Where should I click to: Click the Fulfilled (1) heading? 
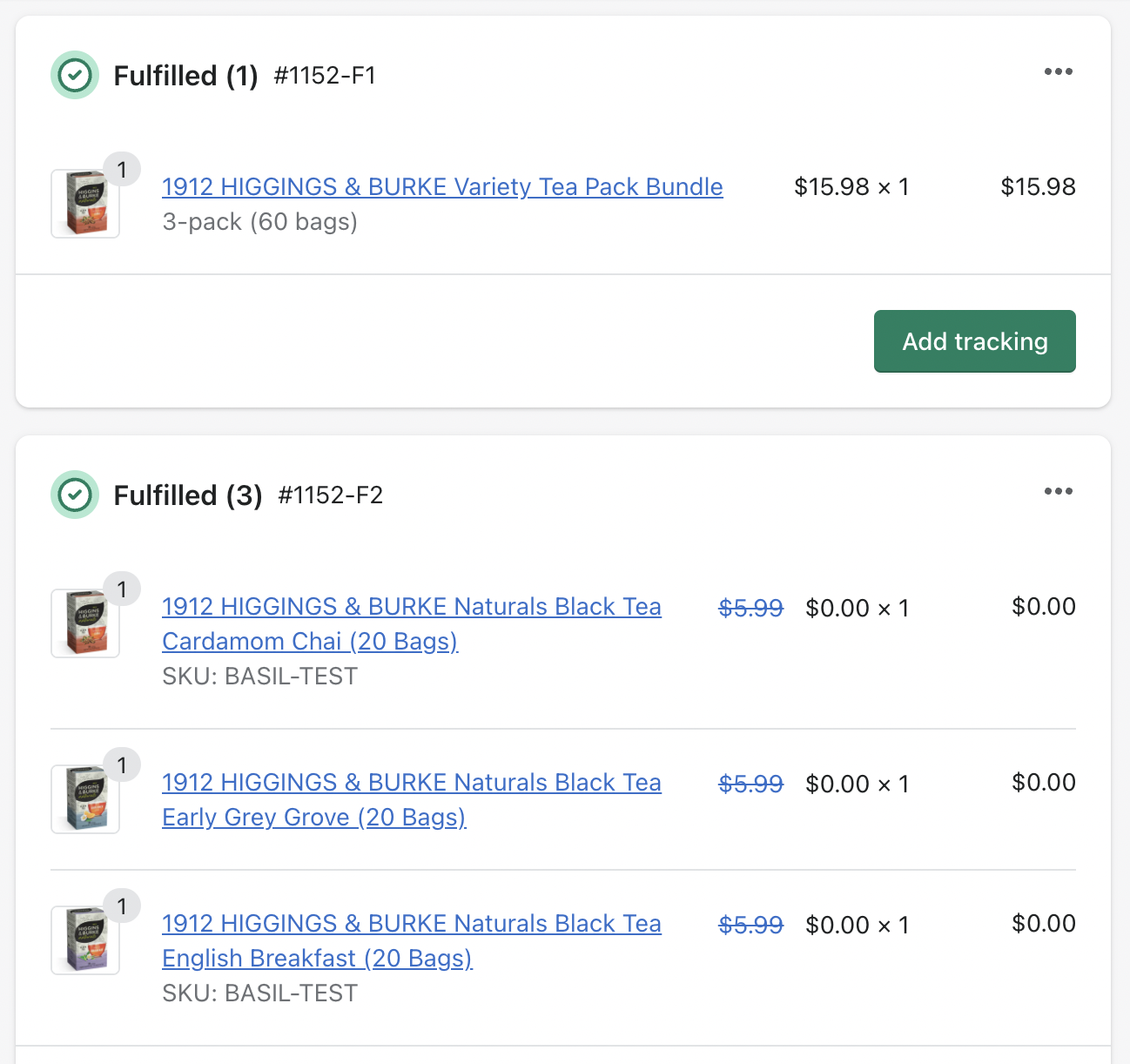[x=185, y=76]
